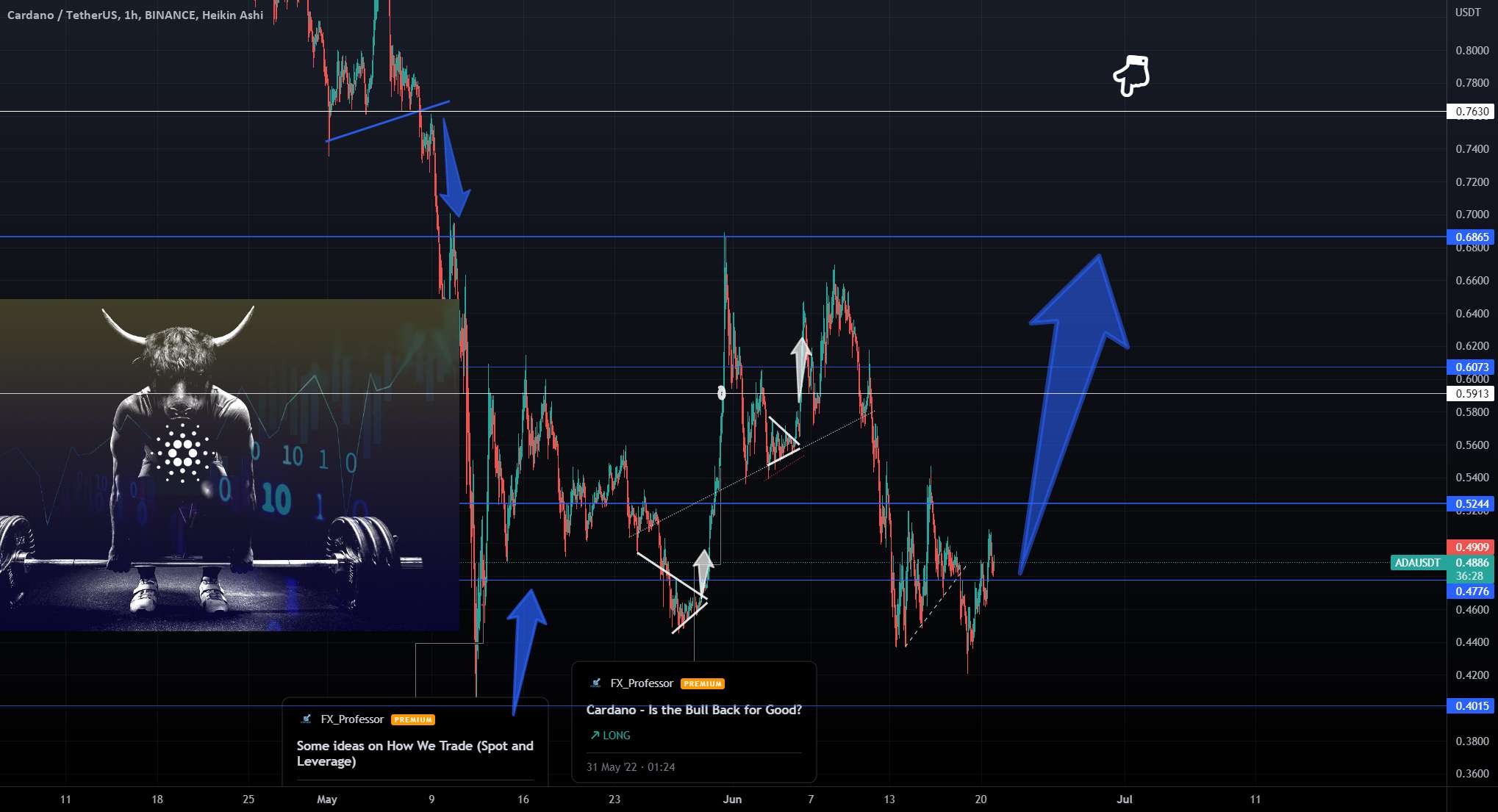Click the '16' date on time axis
The height and width of the screenshot is (812, 1498).
(x=523, y=800)
